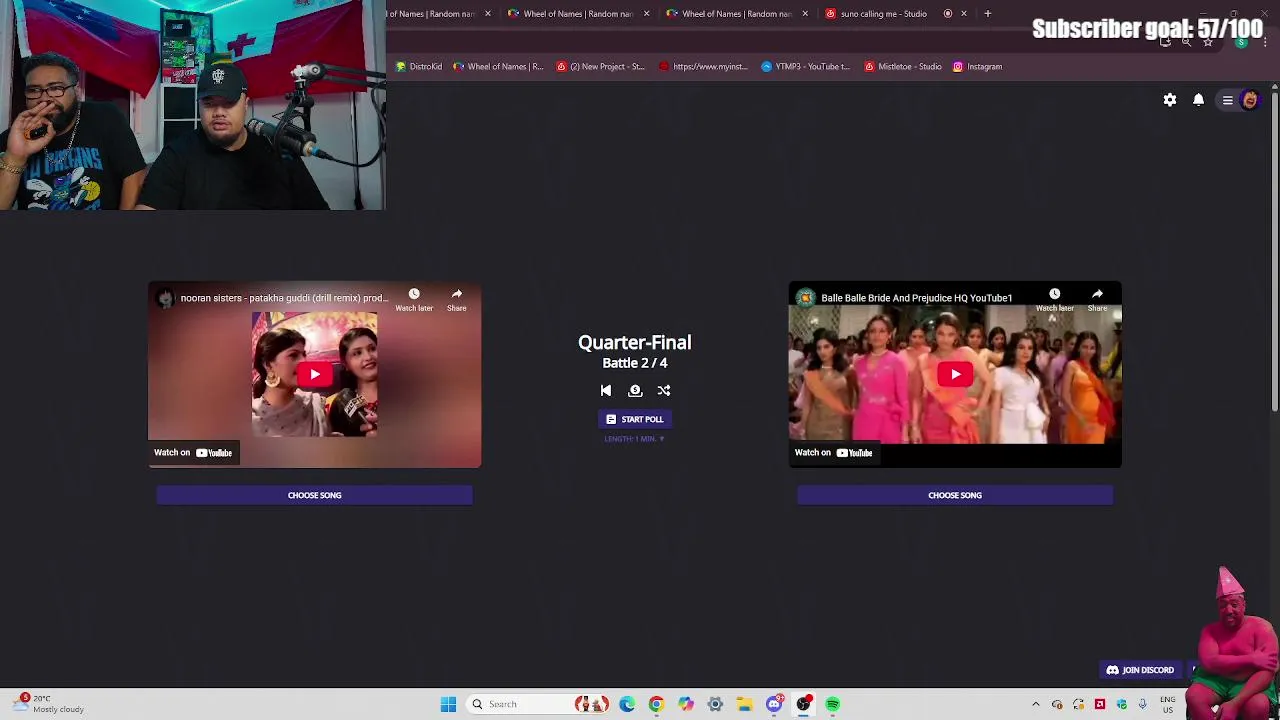Switch to the suno calling me - Studio tab

[x=883, y=14]
